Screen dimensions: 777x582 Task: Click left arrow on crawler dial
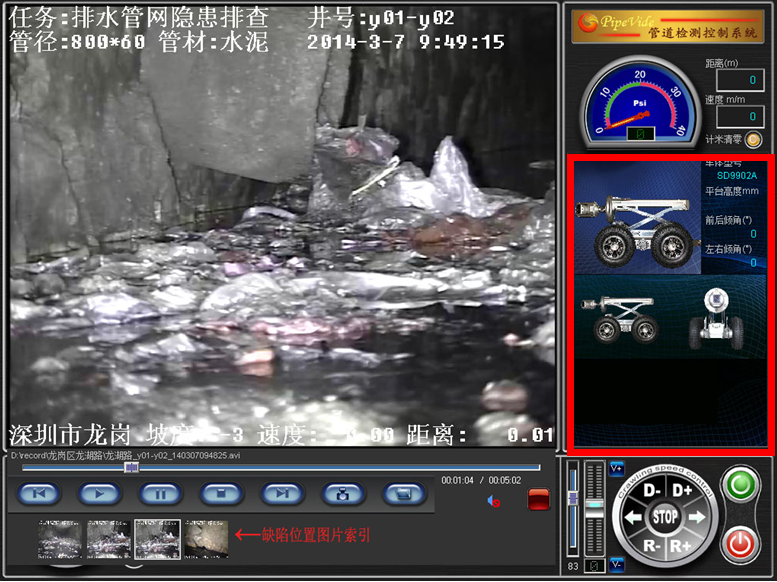633,518
